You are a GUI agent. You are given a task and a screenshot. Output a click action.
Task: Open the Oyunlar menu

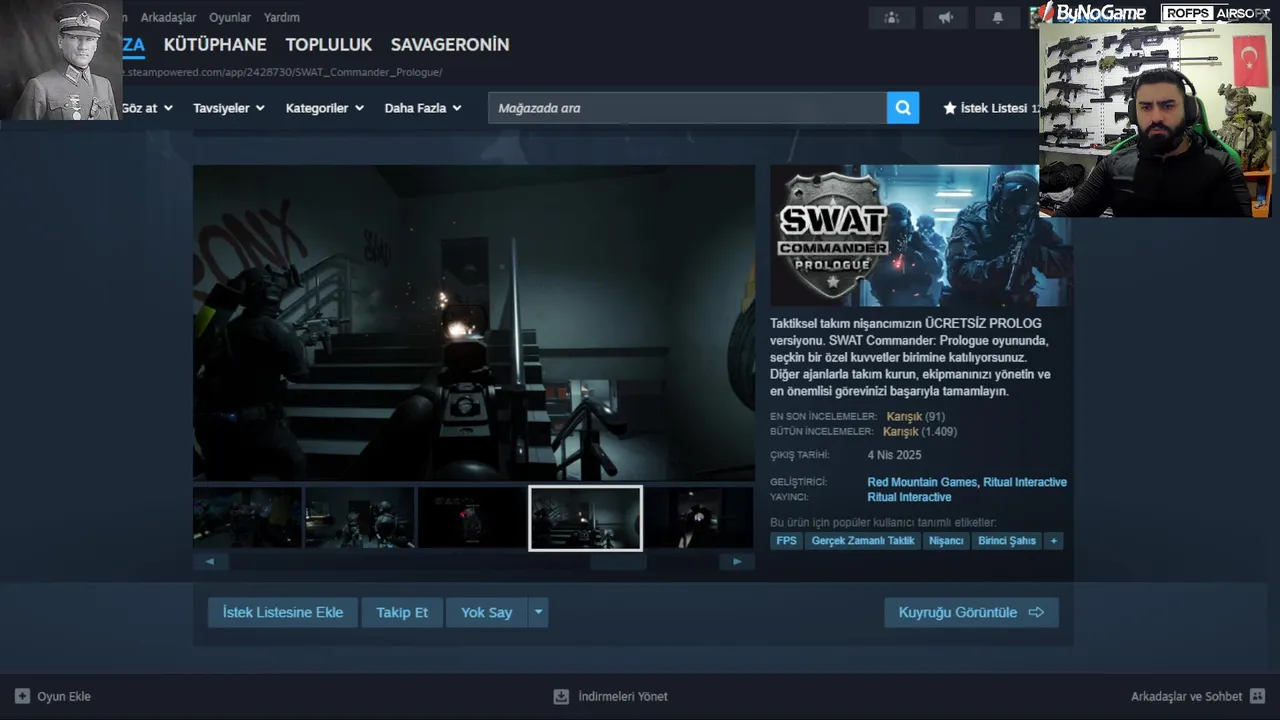[x=230, y=17]
